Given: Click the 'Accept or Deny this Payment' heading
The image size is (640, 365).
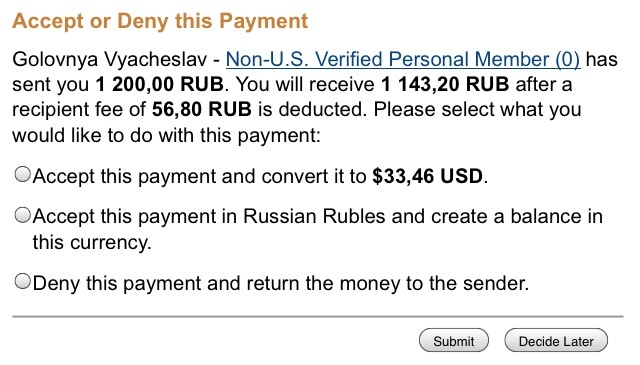Looking at the screenshot, I should [160, 21].
